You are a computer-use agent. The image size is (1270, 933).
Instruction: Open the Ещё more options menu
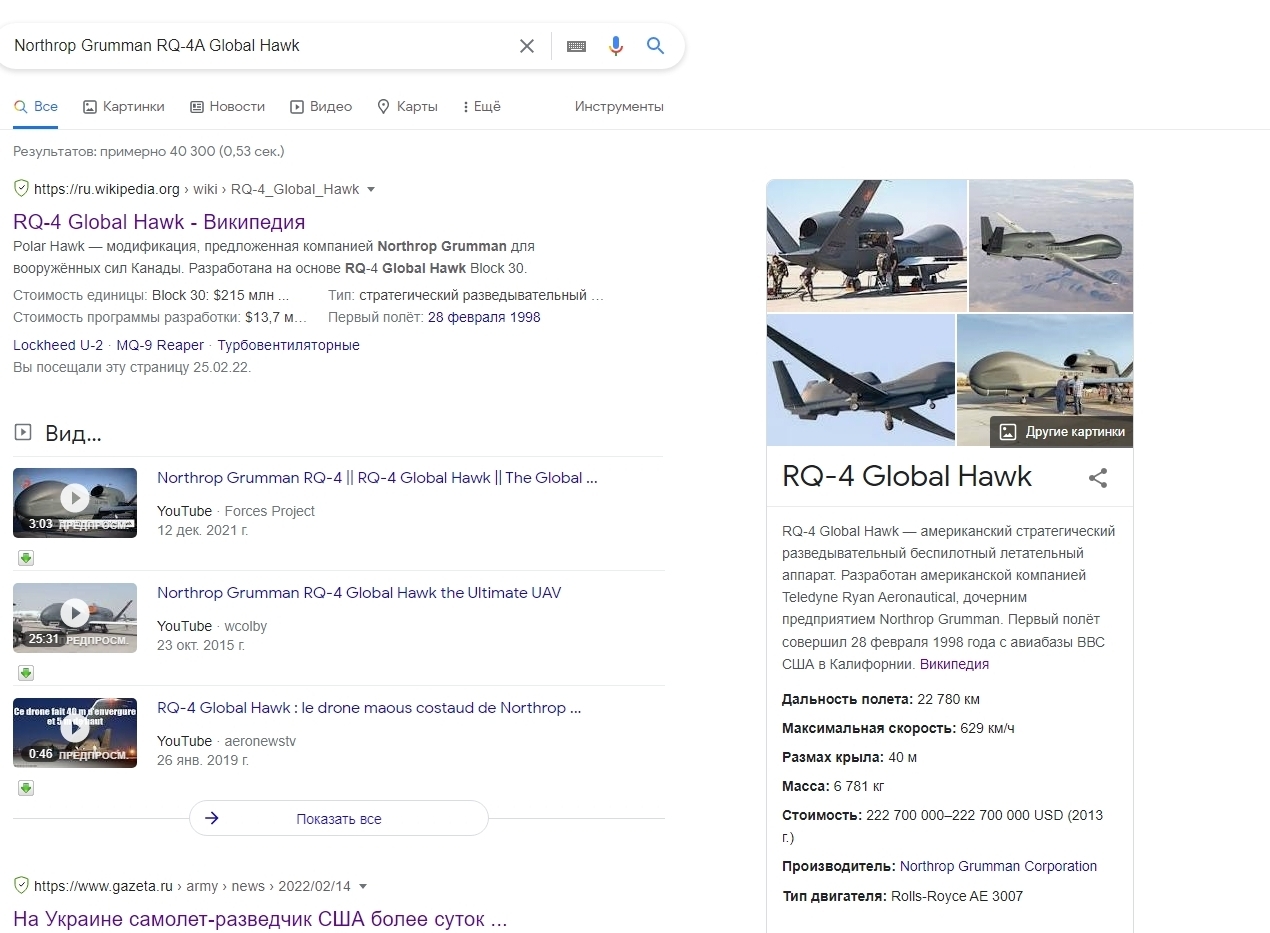pyautogui.click(x=481, y=107)
